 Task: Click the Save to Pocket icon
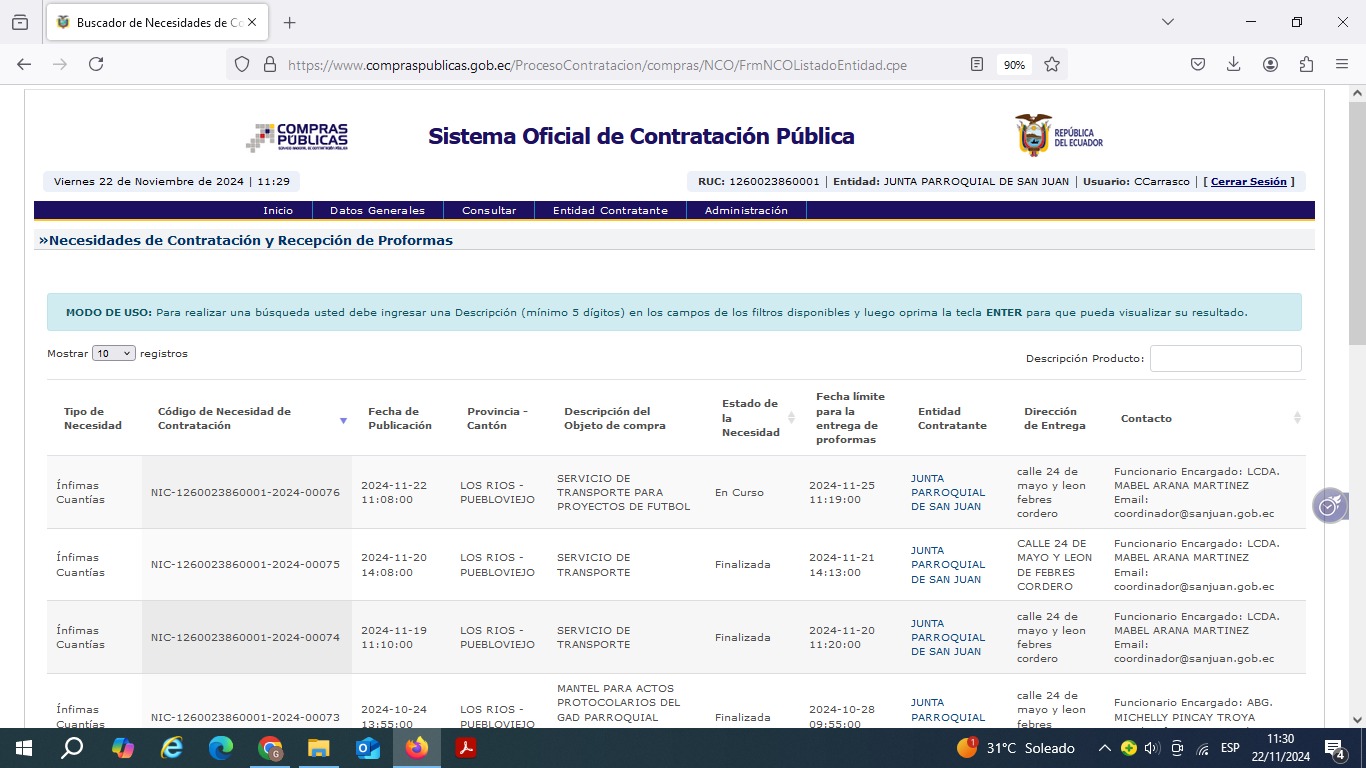tap(1198, 64)
